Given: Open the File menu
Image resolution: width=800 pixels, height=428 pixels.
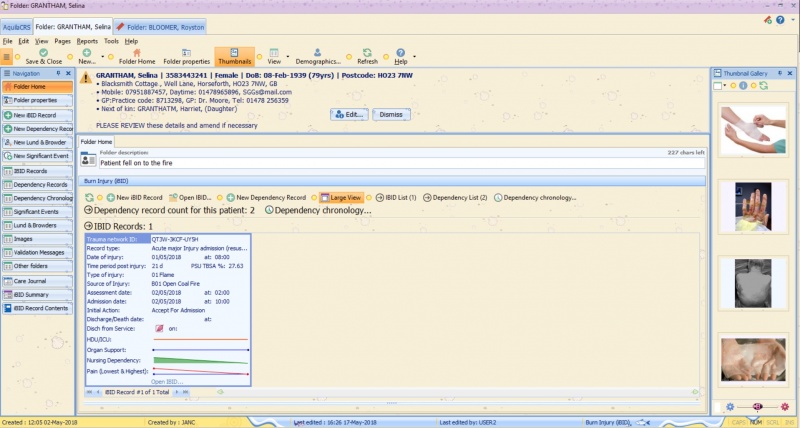Looking at the screenshot, I should point(7,41).
